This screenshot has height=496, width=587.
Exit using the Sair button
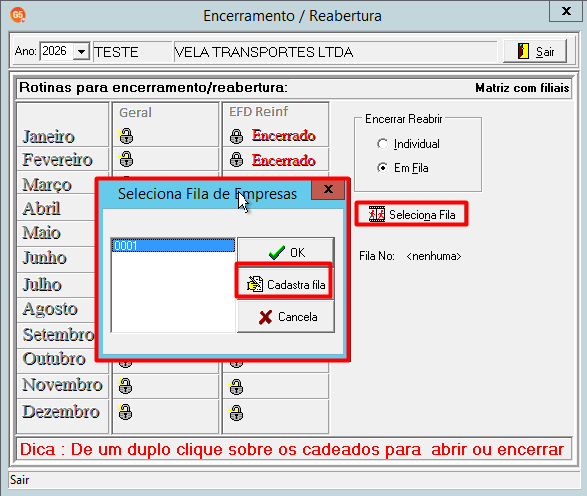[535, 51]
